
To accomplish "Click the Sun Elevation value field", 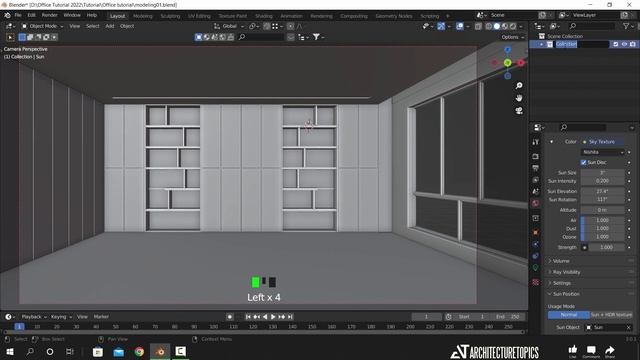I will point(602,191).
